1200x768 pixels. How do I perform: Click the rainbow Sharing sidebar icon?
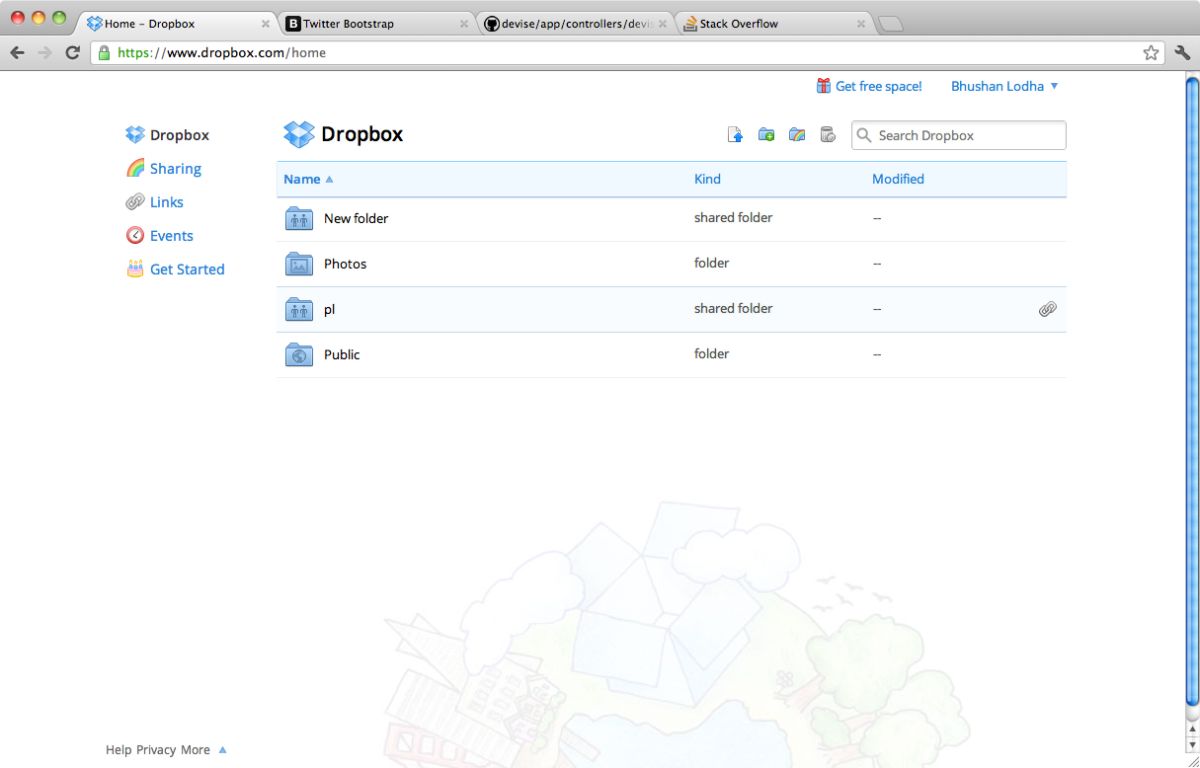[135, 168]
